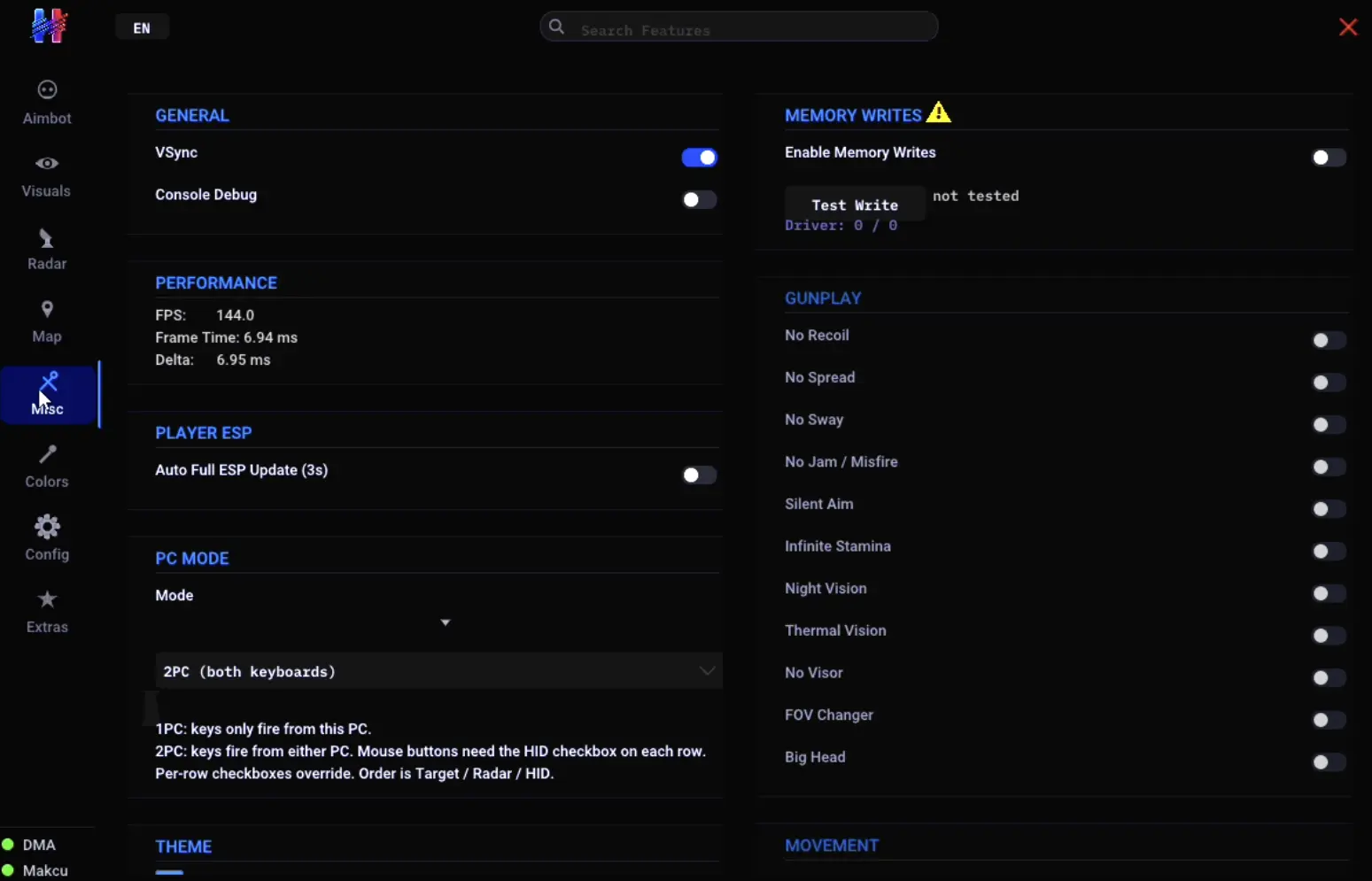Toggle the No Visor switch
The height and width of the screenshot is (881, 1372).
[x=1329, y=678]
